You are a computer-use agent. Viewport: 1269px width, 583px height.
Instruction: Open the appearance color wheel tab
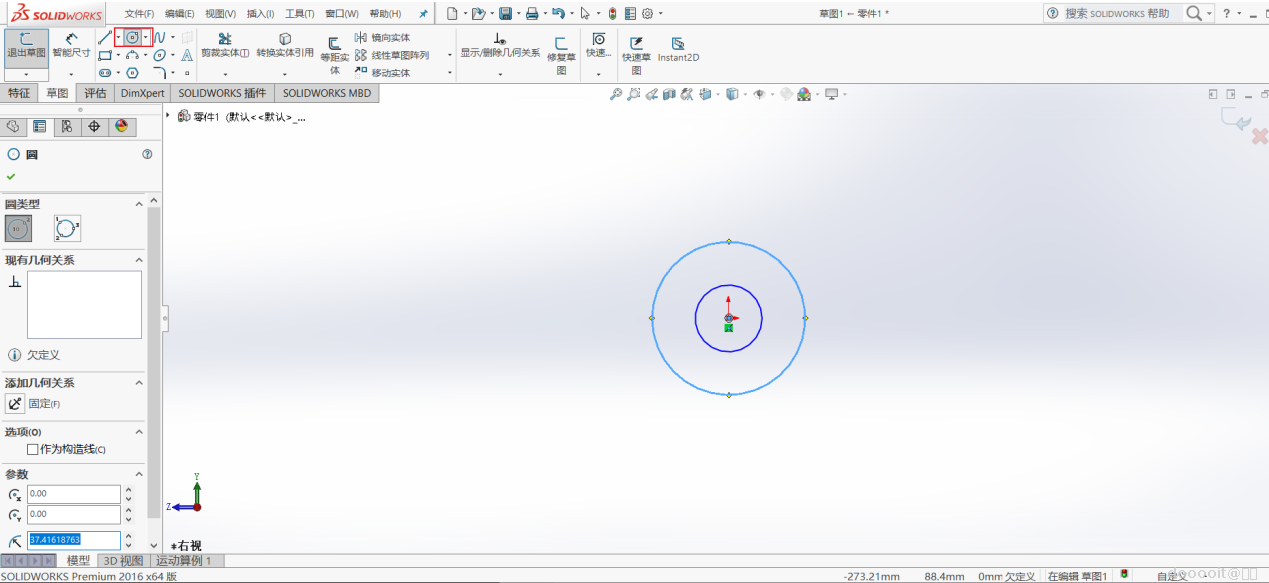(x=121, y=126)
